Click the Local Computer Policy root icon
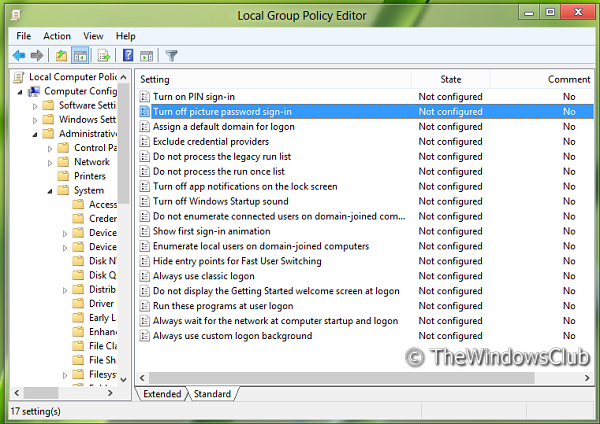The height and width of the screenshot is (424, 600). 18,77
